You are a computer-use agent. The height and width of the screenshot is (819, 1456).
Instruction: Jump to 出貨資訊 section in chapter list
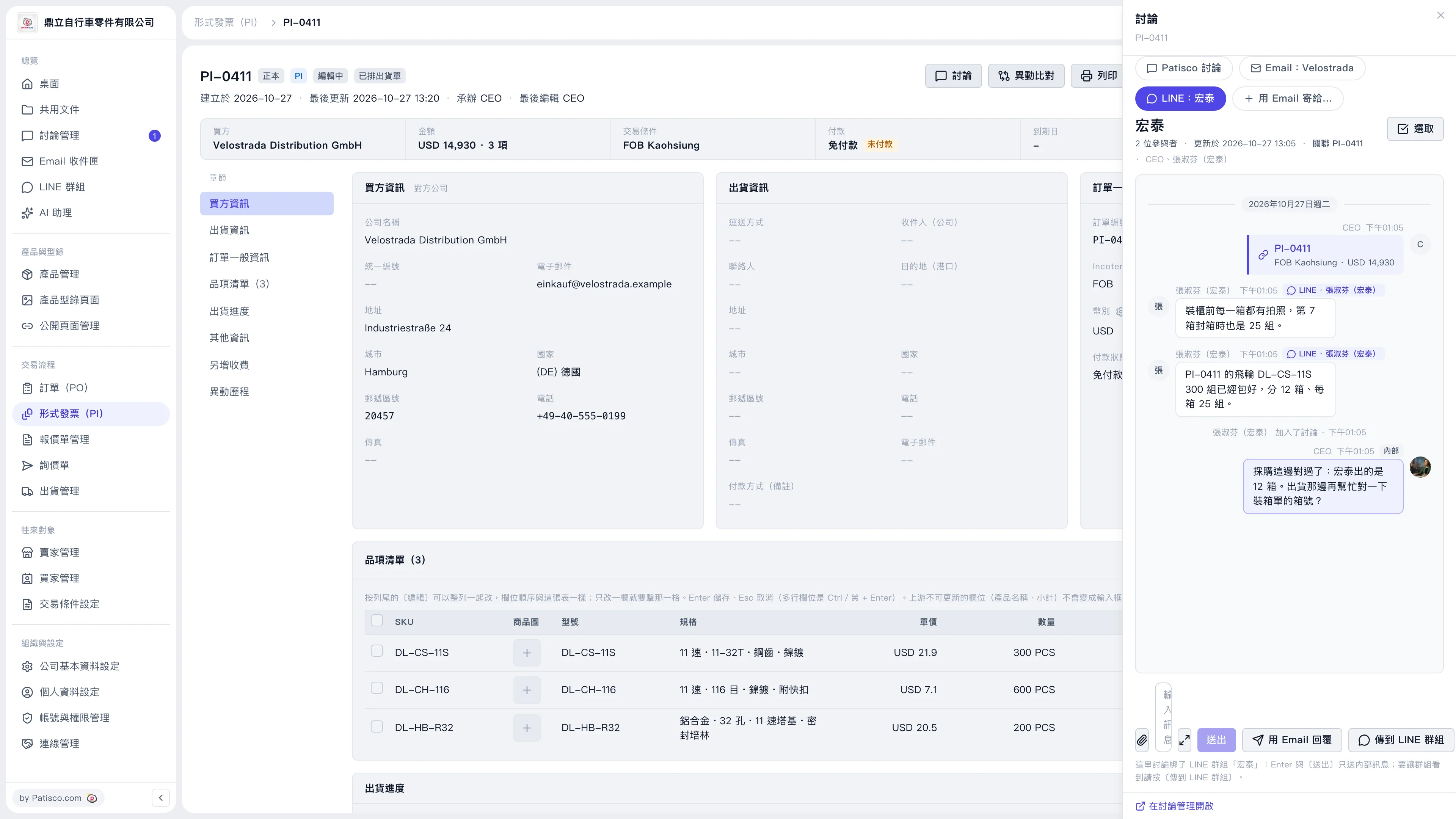click(x=267, y=230)
